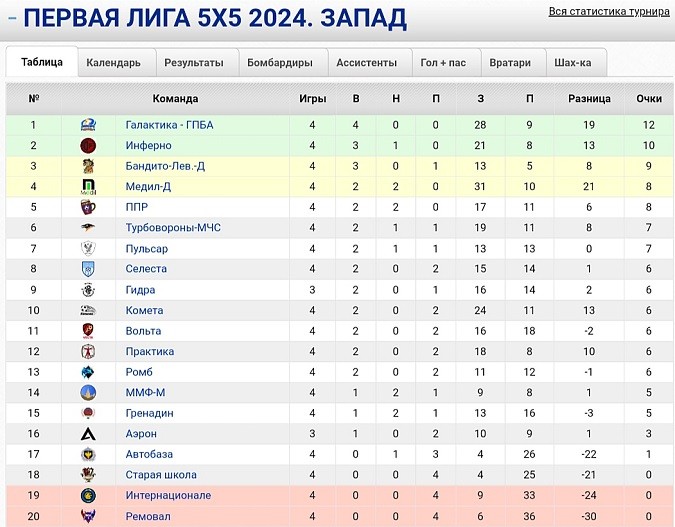
Task: Click the Комета team logo icon
Action: pyautogui.click(x=88, y=311)
